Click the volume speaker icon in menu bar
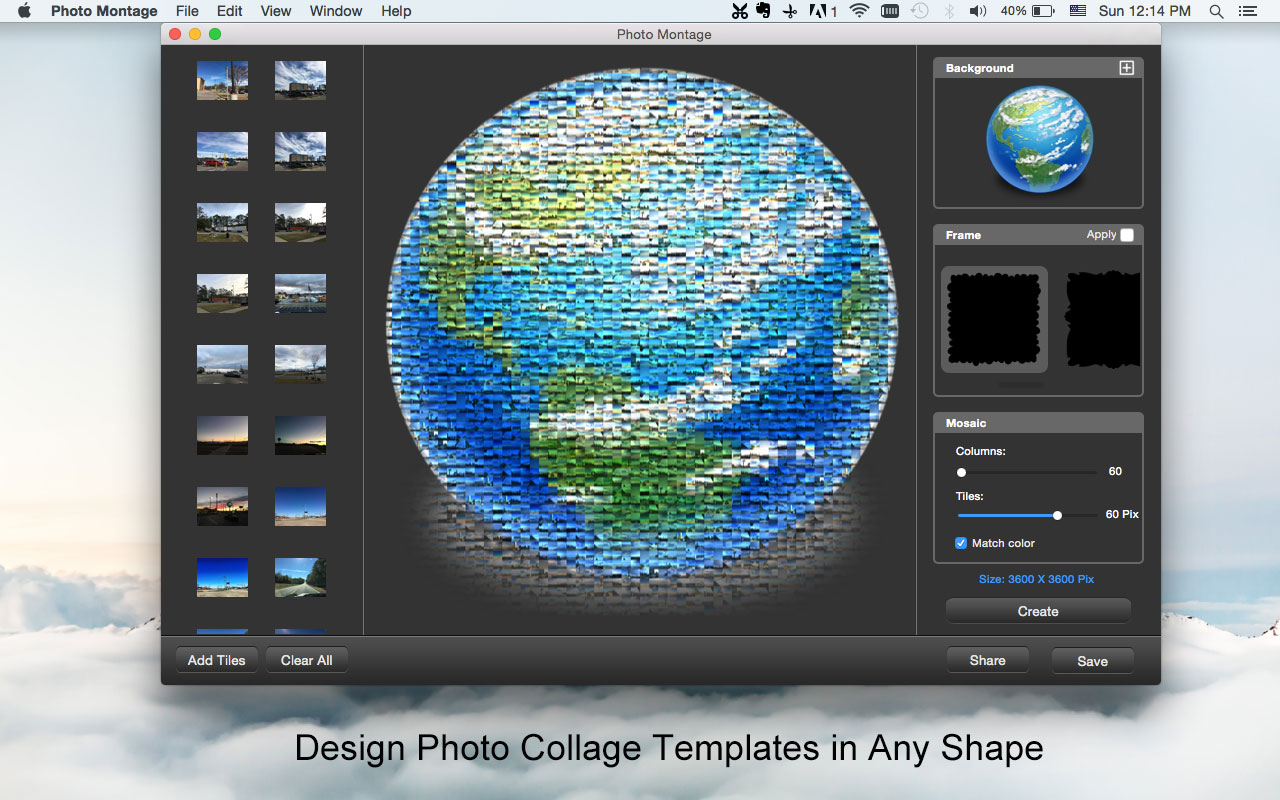1280x800 pixels. tap(977, 11)
